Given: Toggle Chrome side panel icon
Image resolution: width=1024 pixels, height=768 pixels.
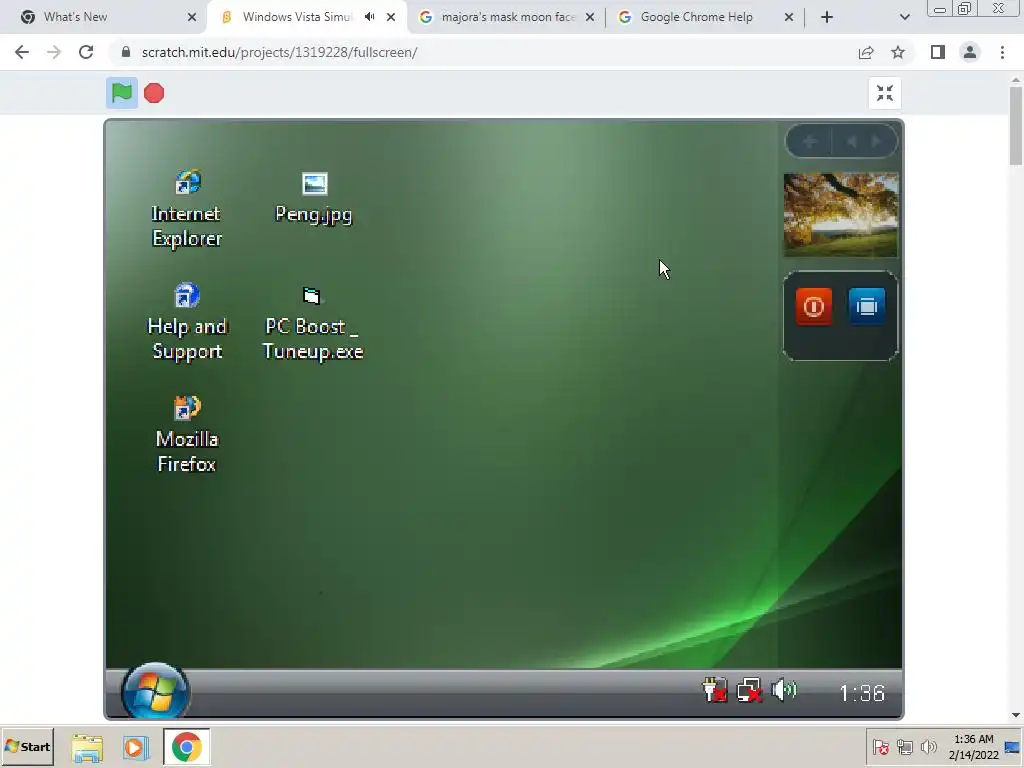Looking at the screenshot, I should [938, 52].
